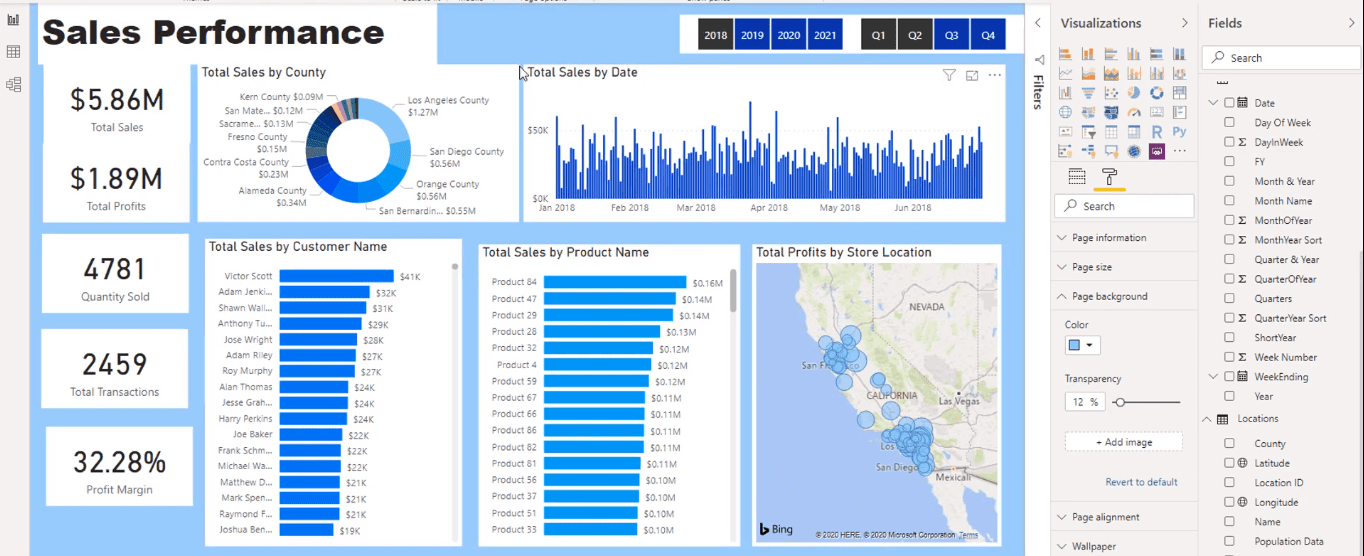This screenshot has width=1364, height=556.
Task: Pick the pie chart visualization
Action: click(1134, 92)
